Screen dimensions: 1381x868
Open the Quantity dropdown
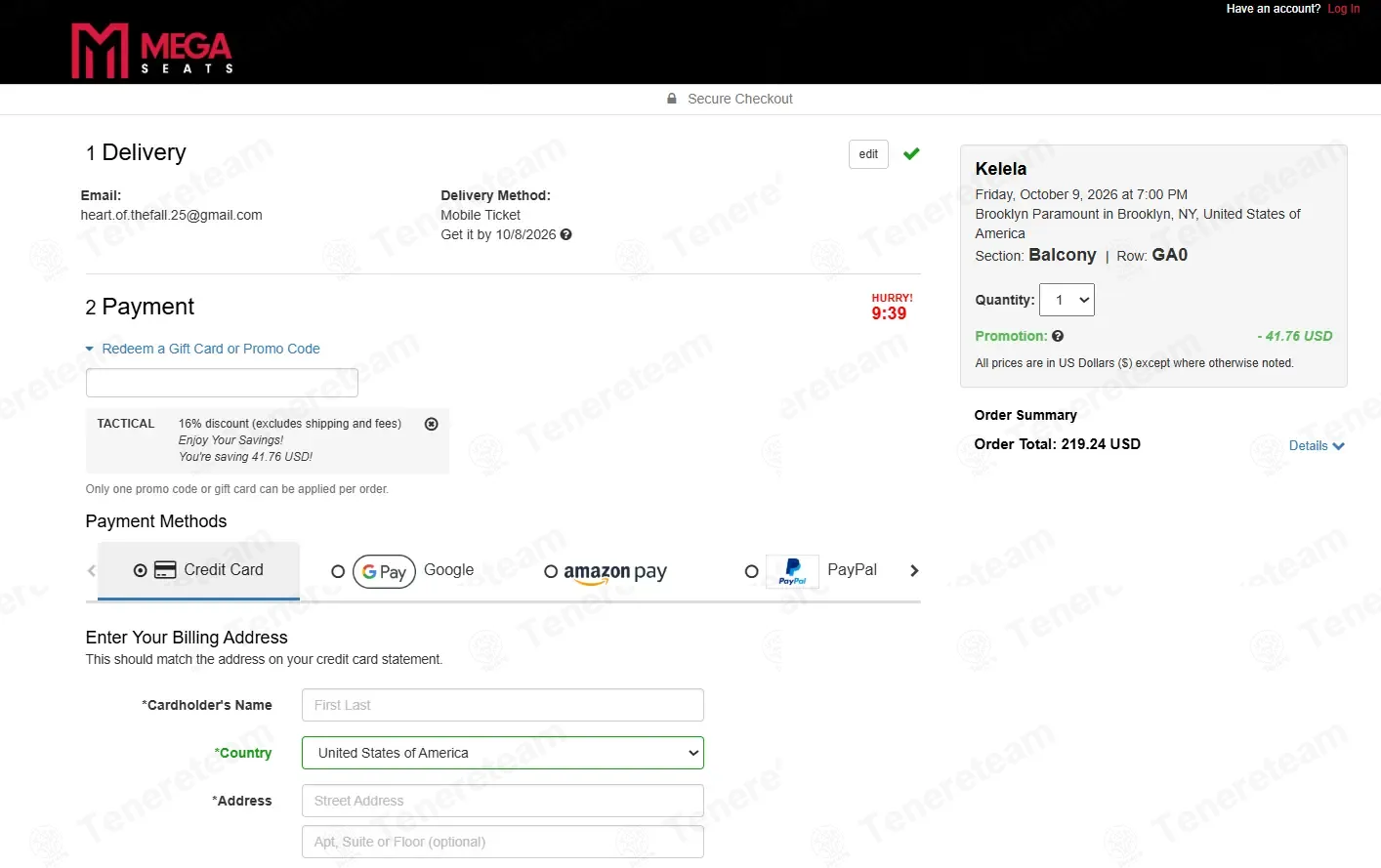(x=1067, y=300)
